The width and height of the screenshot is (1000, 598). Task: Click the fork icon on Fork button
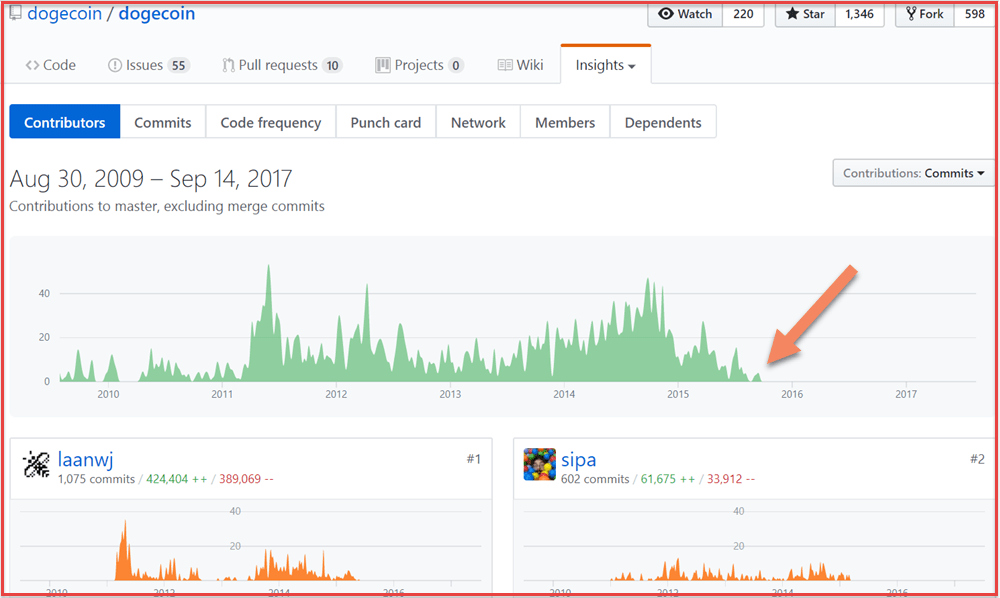[x=911, y=13]
